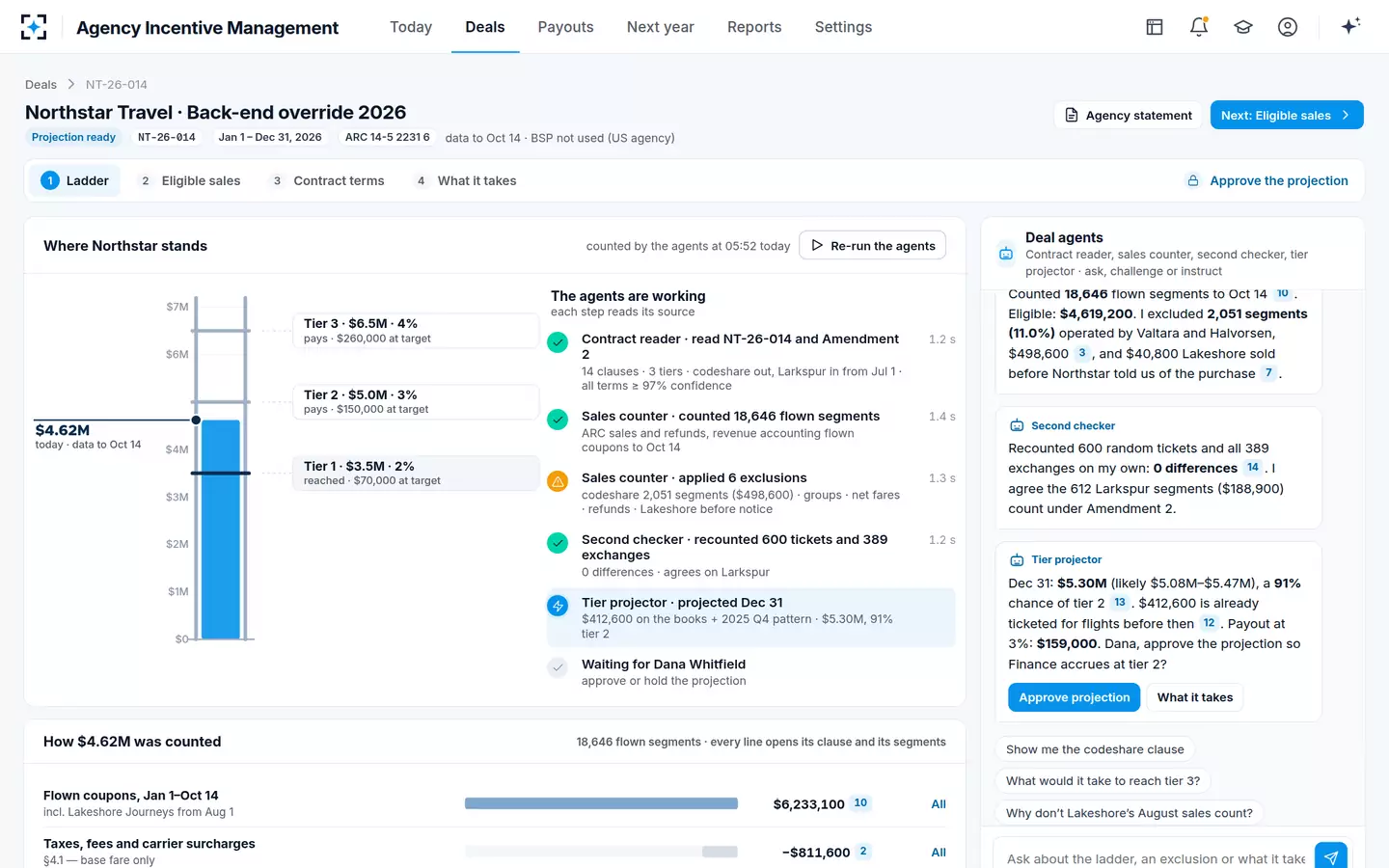This screenshot has width=1389, height=868.
Task: Click the Deals breadcrumb link
Action: pyautogui.click(x=41, y=84)
